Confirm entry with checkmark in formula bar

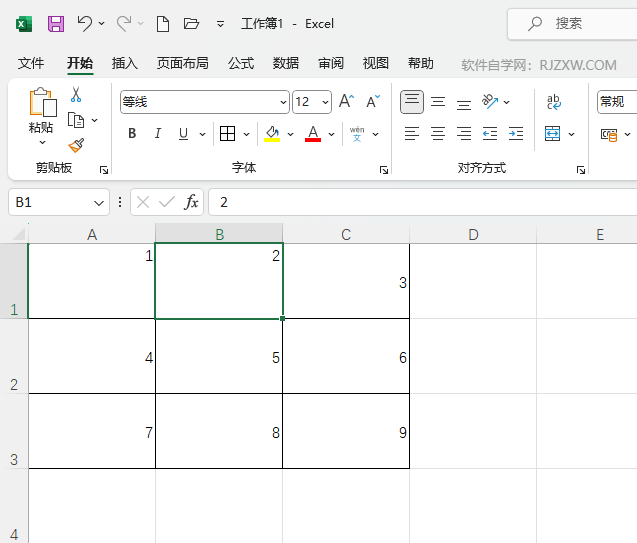pos(167,201)
